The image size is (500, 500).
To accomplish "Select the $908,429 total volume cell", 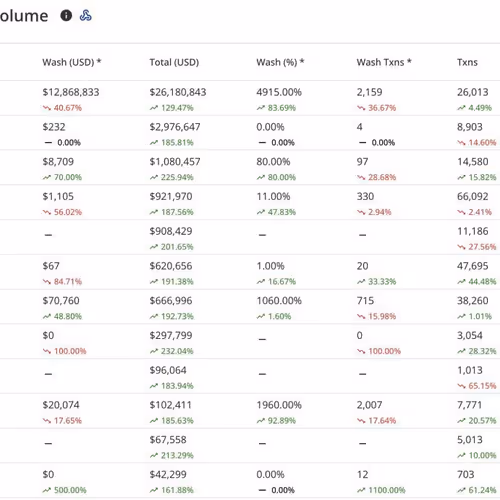I will pos(171,231).
